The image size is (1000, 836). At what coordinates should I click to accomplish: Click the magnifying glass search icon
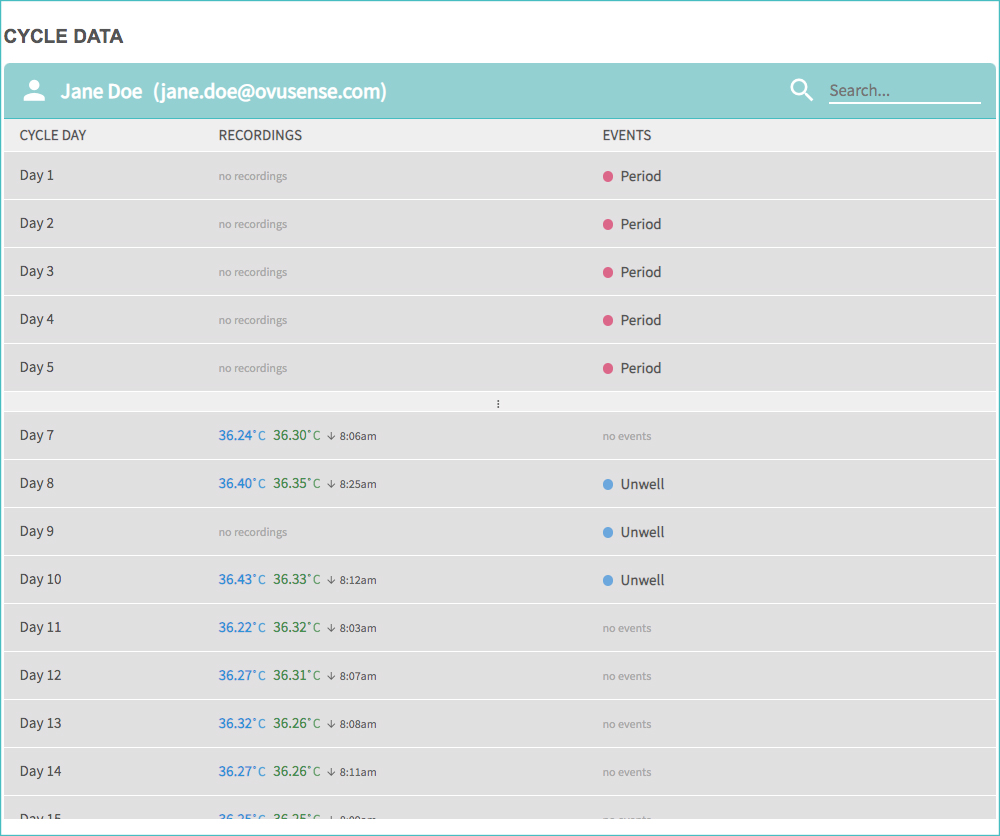coord(802,90)
